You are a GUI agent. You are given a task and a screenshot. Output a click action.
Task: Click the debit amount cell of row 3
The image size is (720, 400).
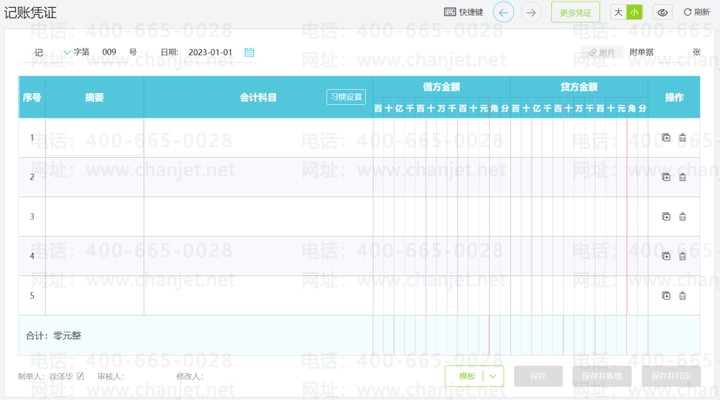click(x=441, y=217)
